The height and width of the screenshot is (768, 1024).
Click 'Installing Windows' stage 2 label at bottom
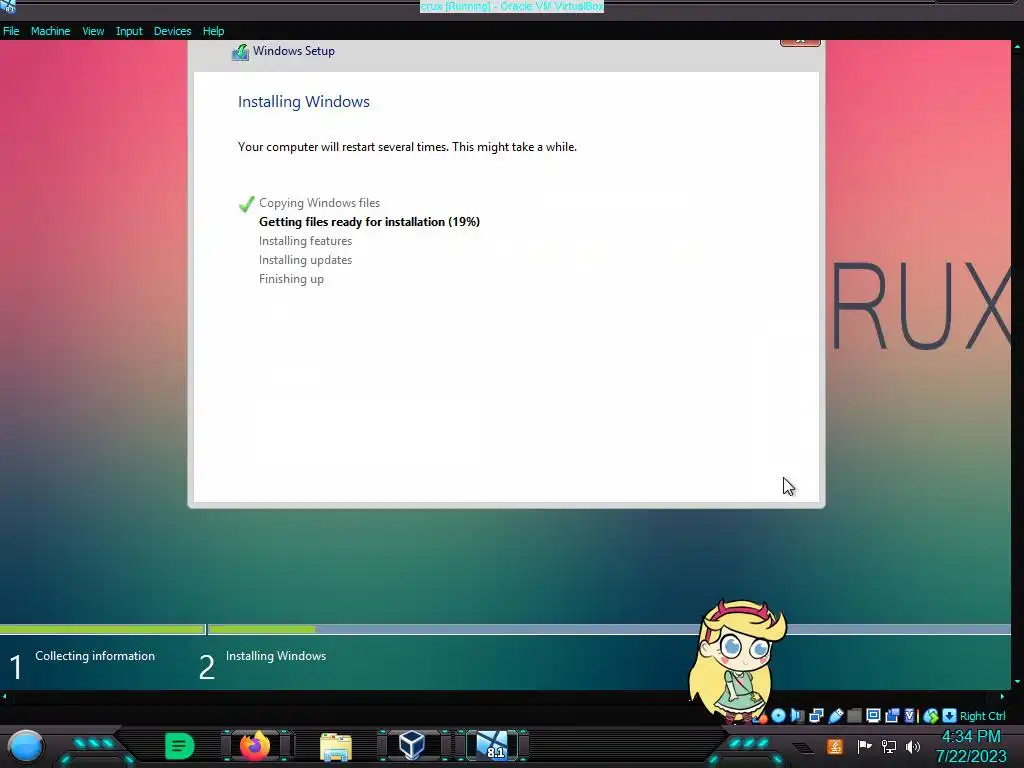[x=276, y=656]
